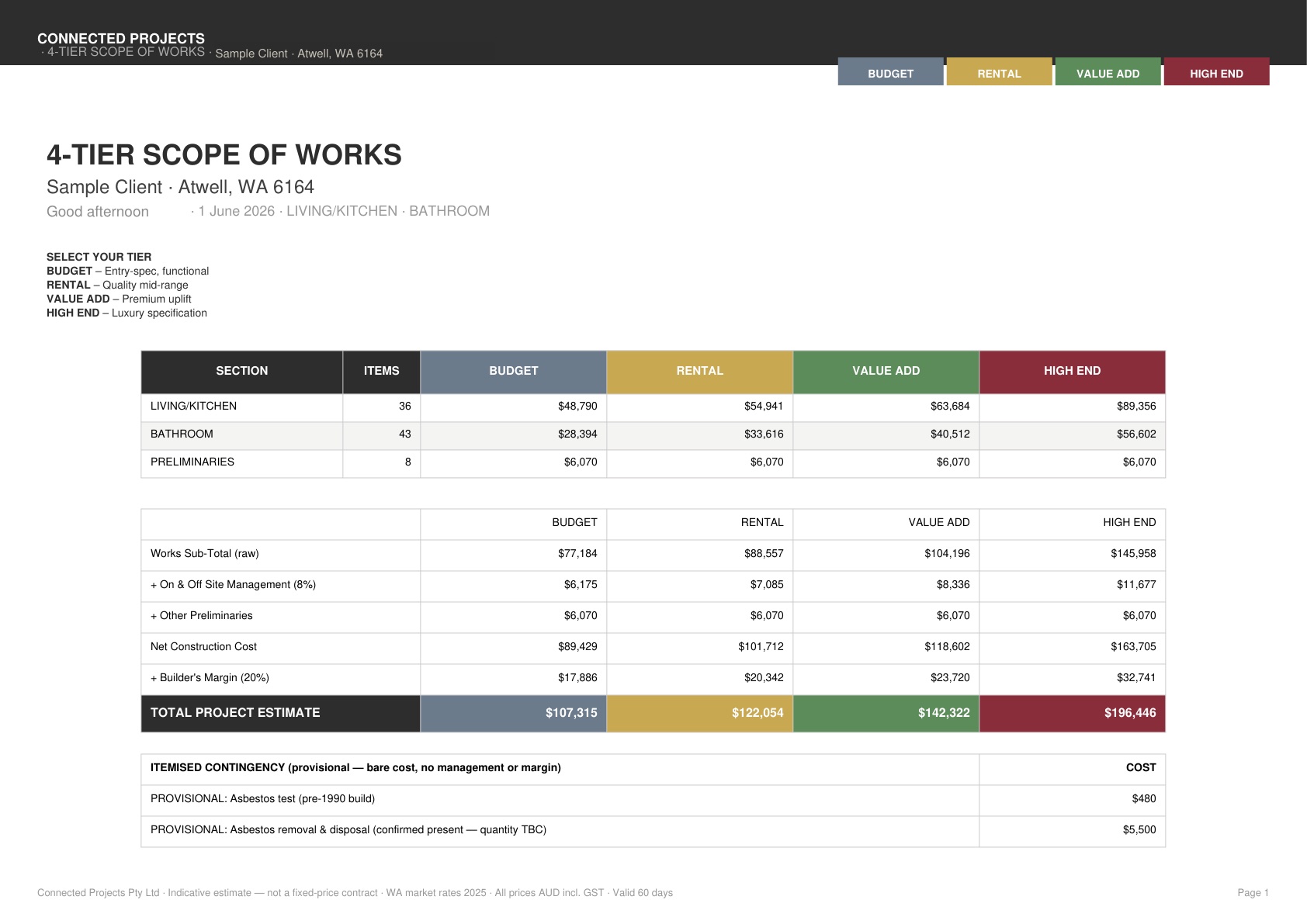Screen dimensions: 1307x924
Task: Switch to the RENTAL tab at top
Action: coord(999,72)
